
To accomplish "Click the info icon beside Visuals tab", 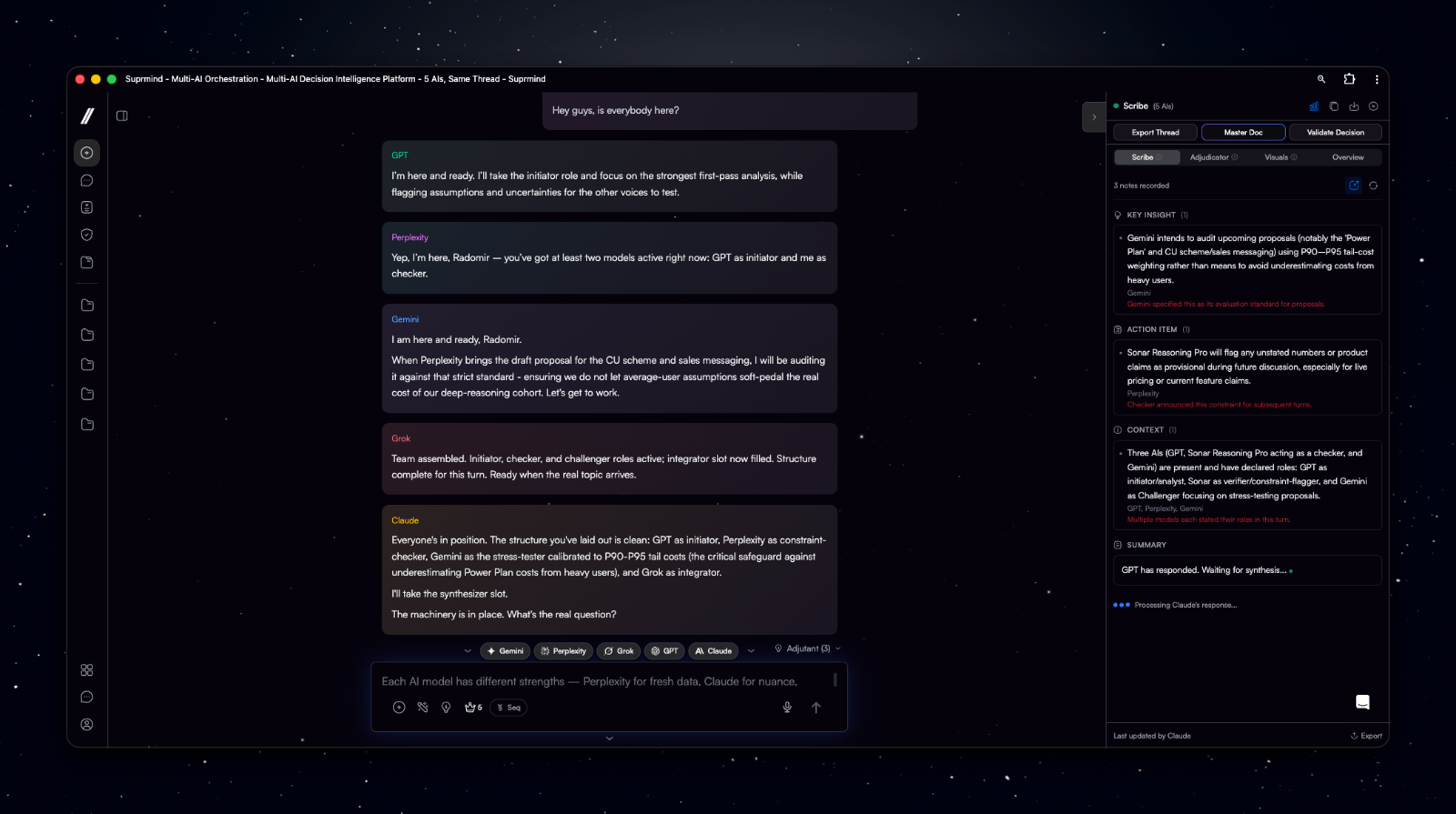I will tap(1294, 157).
